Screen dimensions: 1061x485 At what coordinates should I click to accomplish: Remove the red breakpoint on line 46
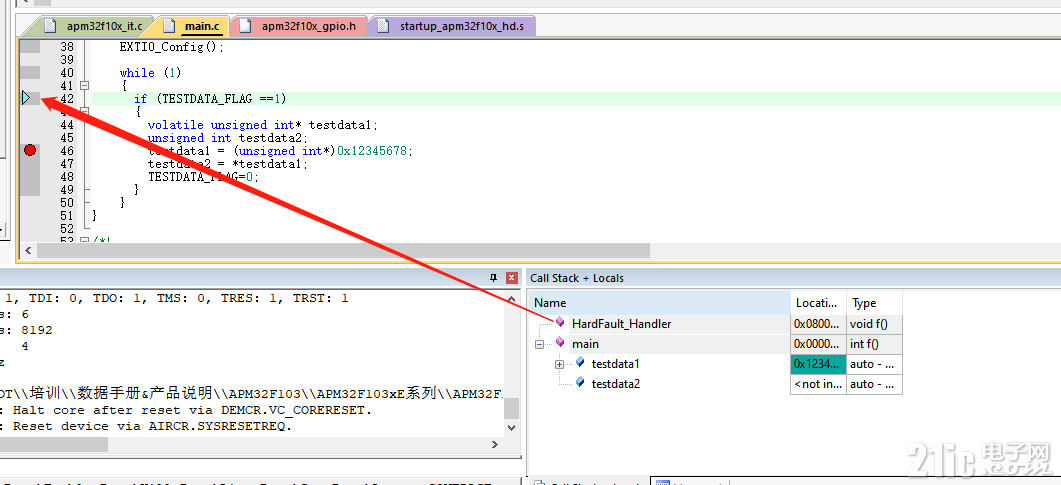point(30,150)
